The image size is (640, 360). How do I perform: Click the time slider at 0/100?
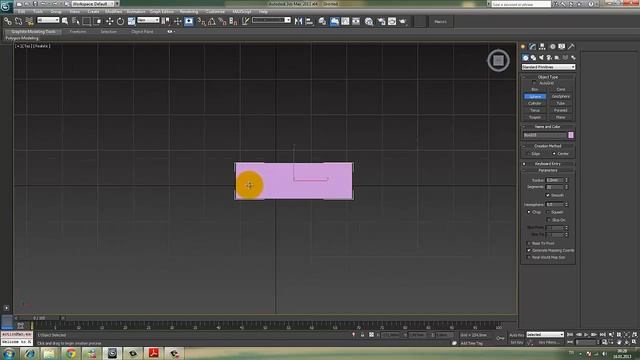click(39, 318)
